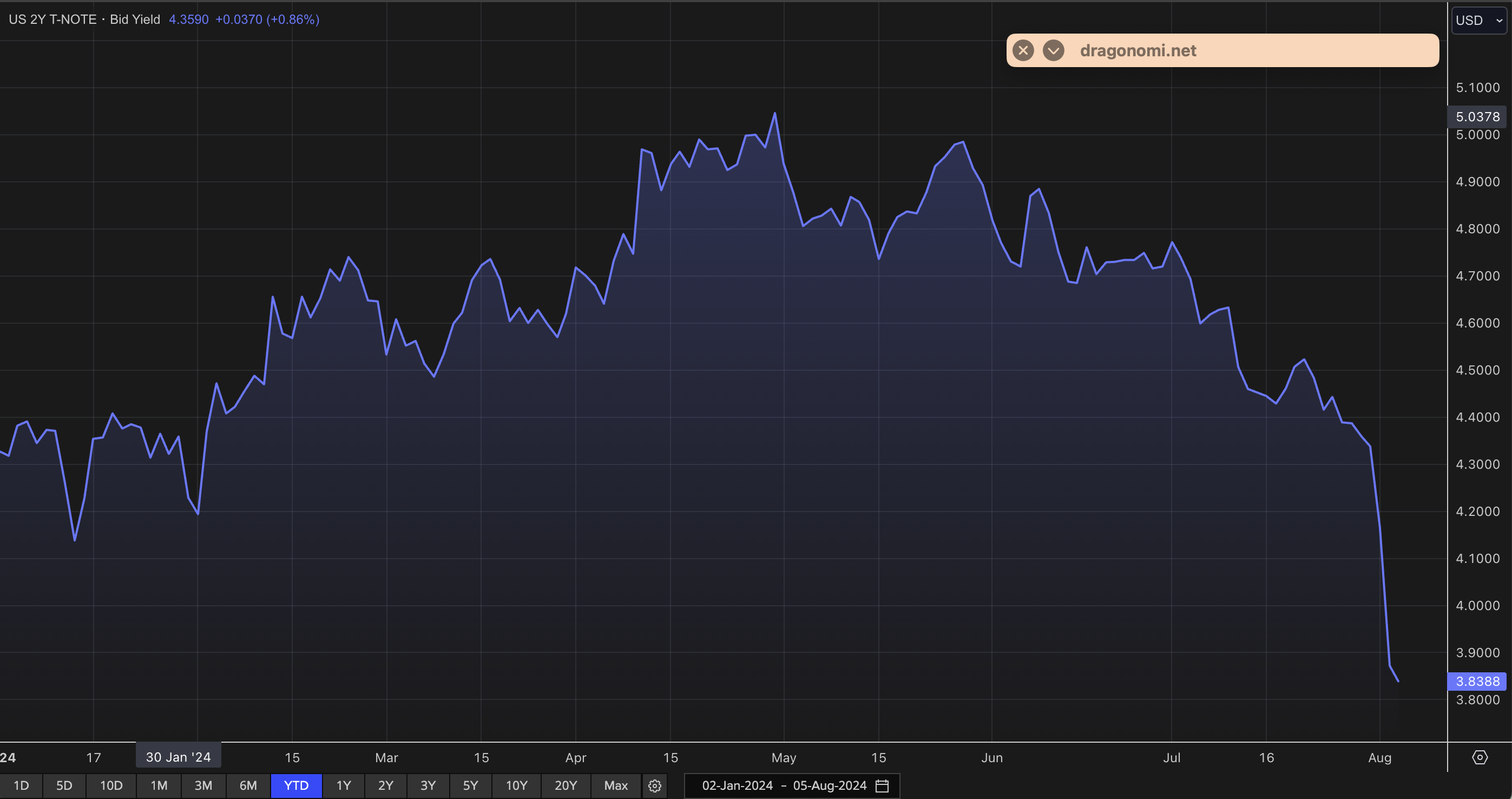The image size is (1512, 799).
Task: Click the axis settings icon at bottom right
Action: point(1480,757)
